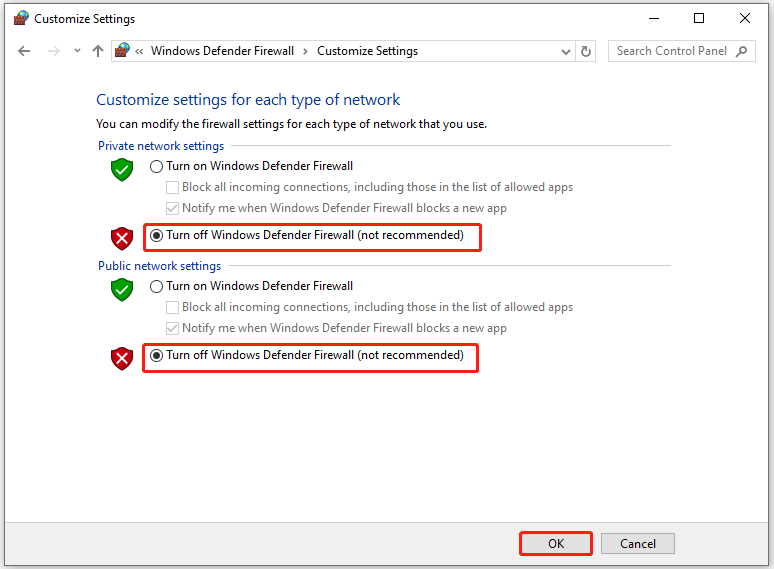Click the Forward navigation arrow
Viewport: 774px width, 569px height.
53,51
